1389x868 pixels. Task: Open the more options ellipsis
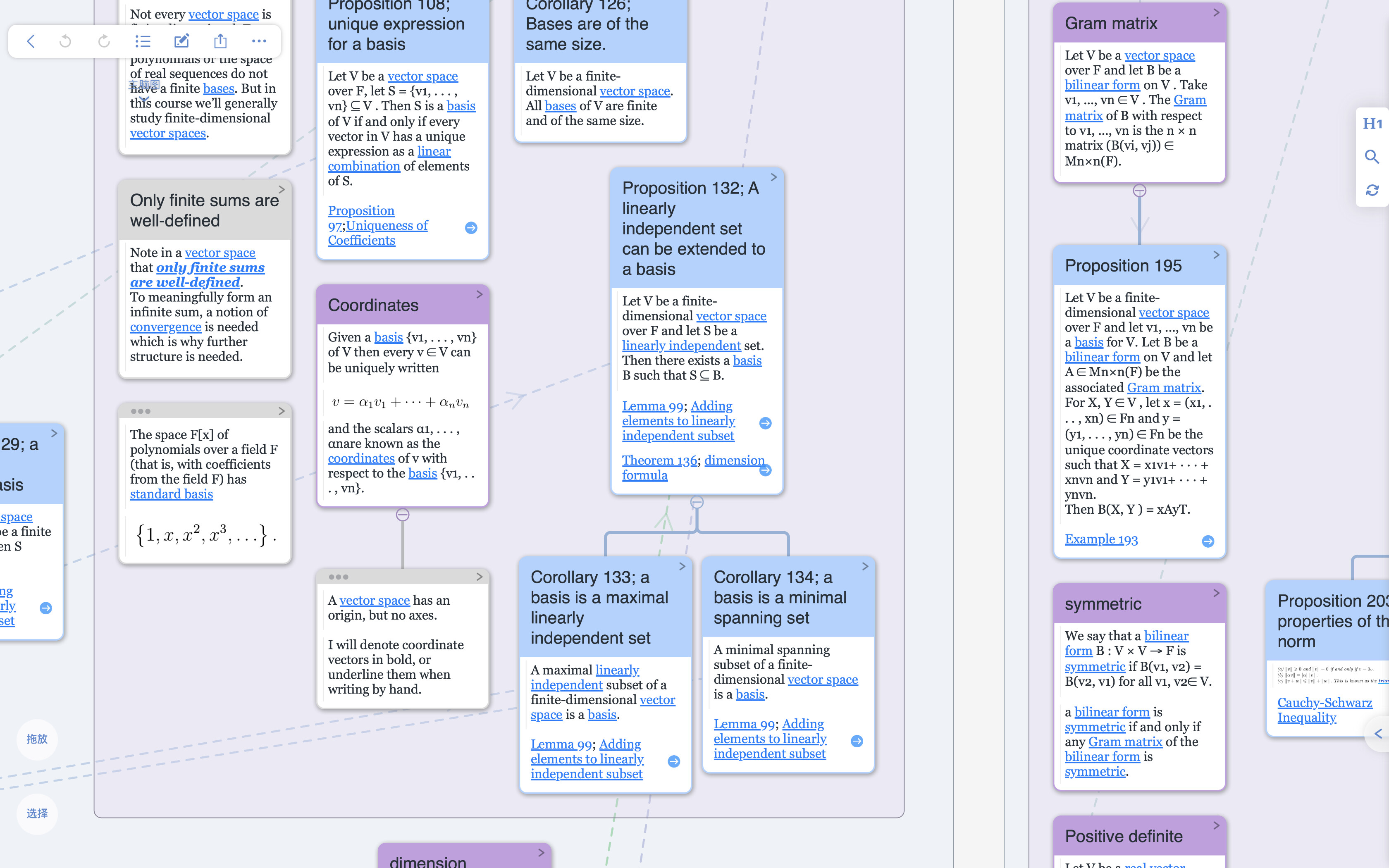click(259, 41)
